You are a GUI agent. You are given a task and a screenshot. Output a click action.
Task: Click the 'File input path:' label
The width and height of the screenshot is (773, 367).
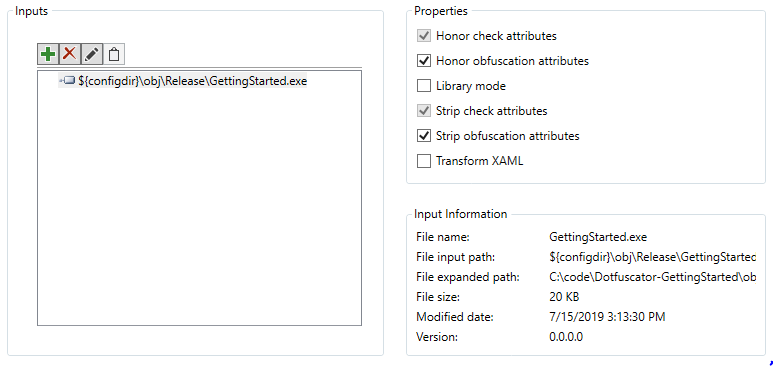[x=456, y=257]
